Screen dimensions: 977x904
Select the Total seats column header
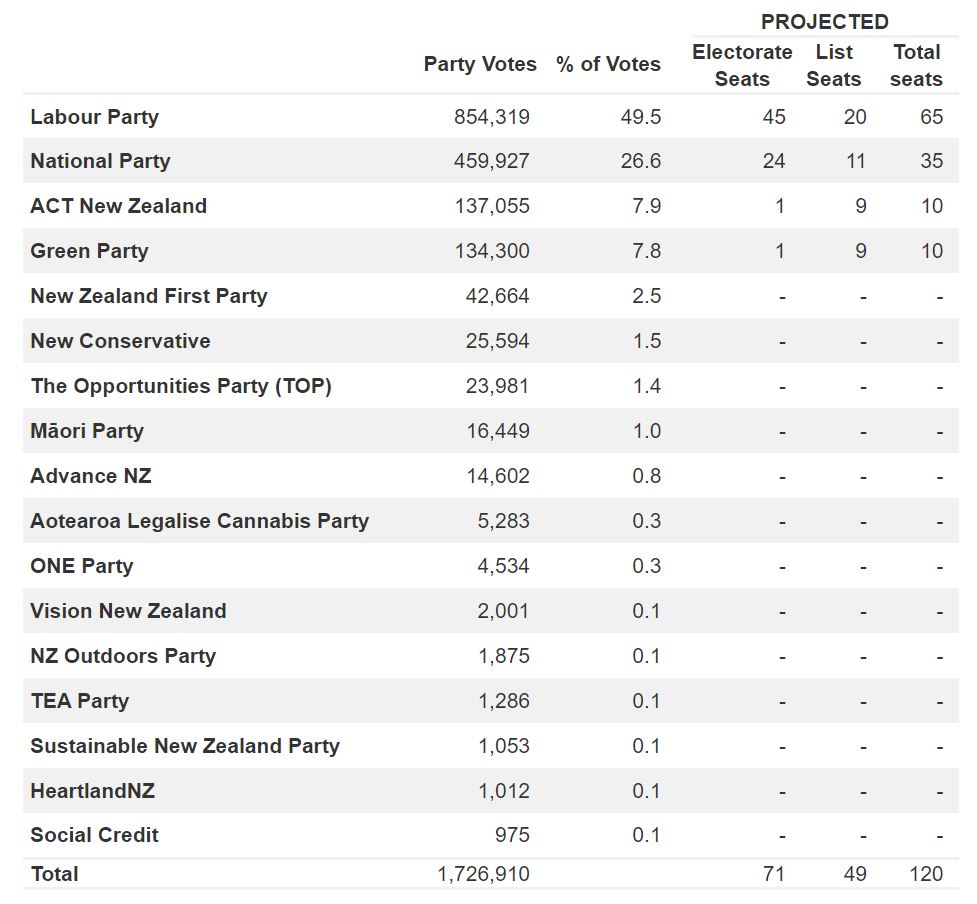click(x=916, y=65)
